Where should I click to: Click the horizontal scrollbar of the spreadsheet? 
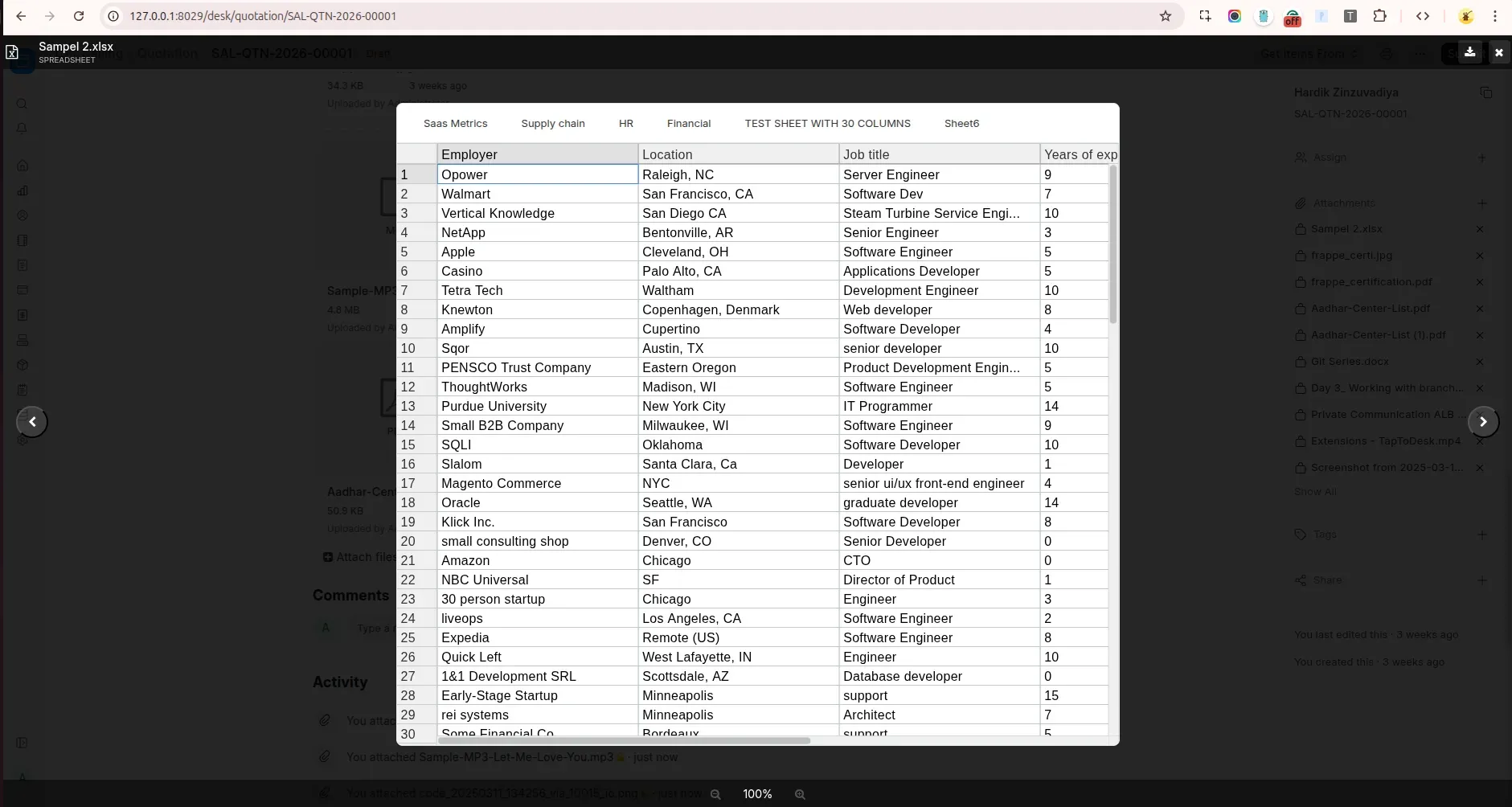625,740
